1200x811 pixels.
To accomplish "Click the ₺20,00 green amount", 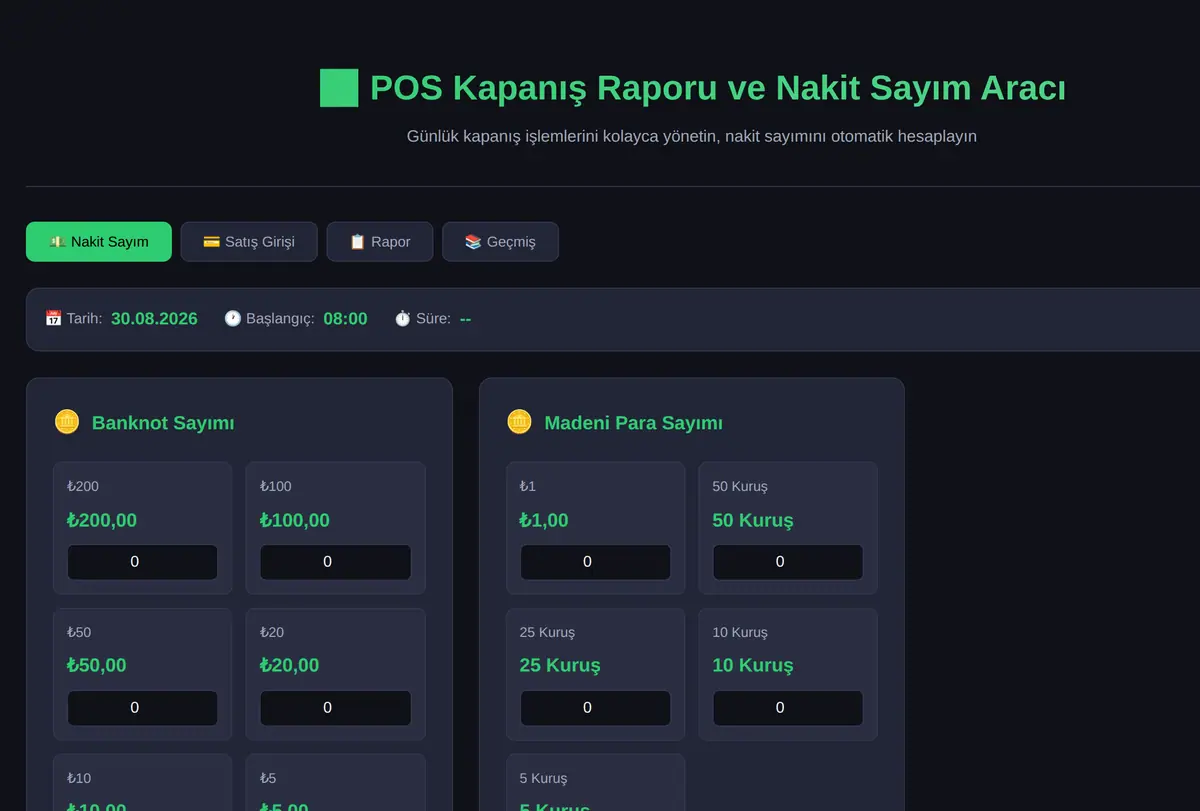I will [290, 665].
